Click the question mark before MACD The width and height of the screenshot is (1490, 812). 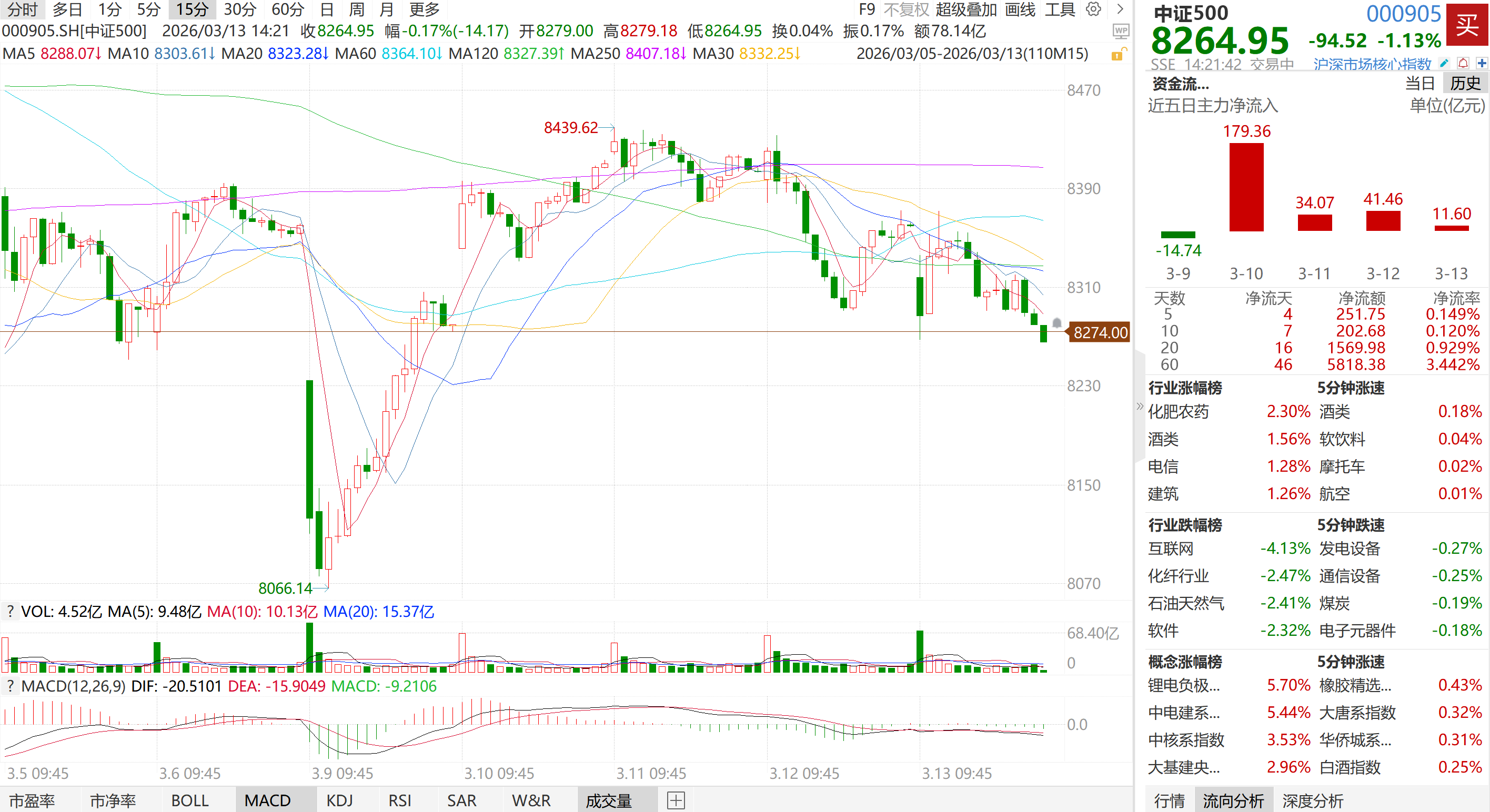(10, 686)
